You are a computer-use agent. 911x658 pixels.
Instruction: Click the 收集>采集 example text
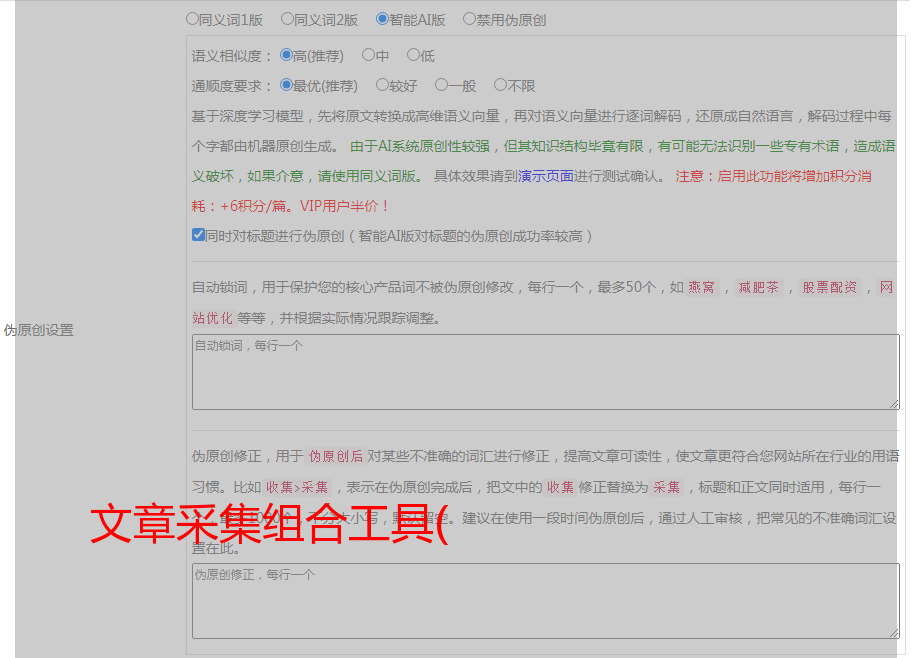(x=297, y=487)
